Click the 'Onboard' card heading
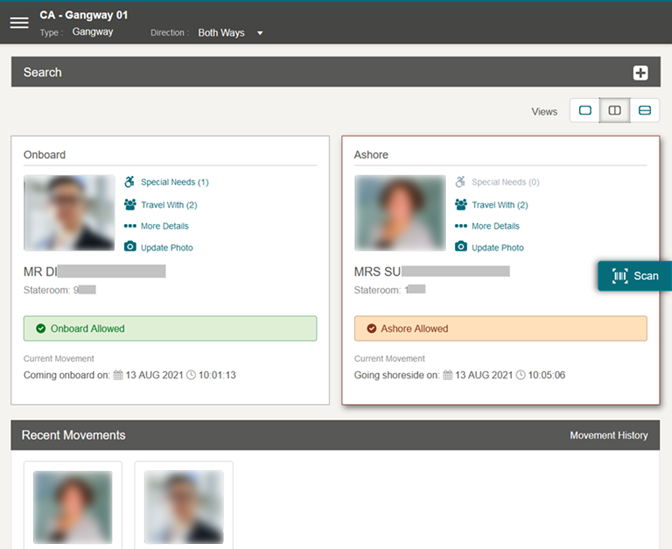Screen dimensions: 672x549 (x=45, y=155)
